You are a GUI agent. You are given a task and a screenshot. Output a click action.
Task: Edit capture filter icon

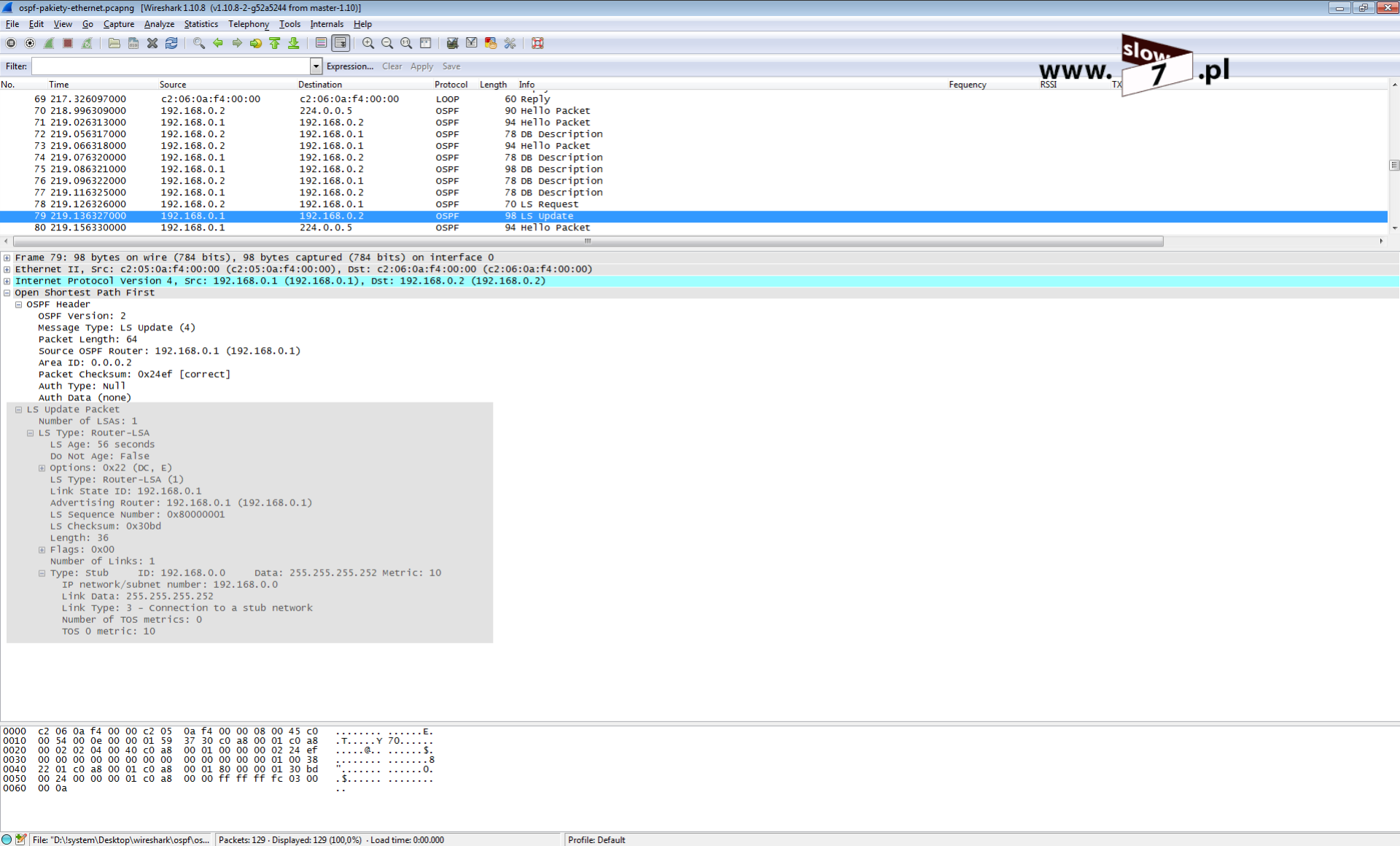click(x=453, y=44)
